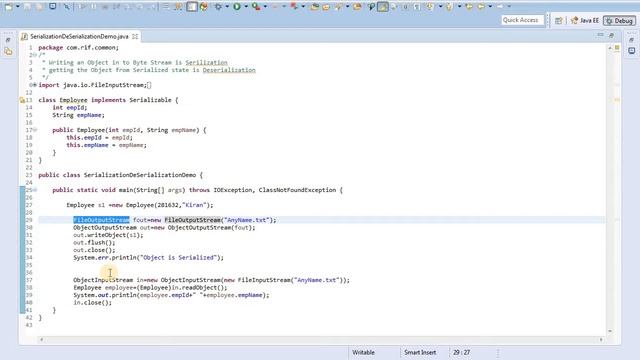Click the Suspend debug icon

click(94, 7)
